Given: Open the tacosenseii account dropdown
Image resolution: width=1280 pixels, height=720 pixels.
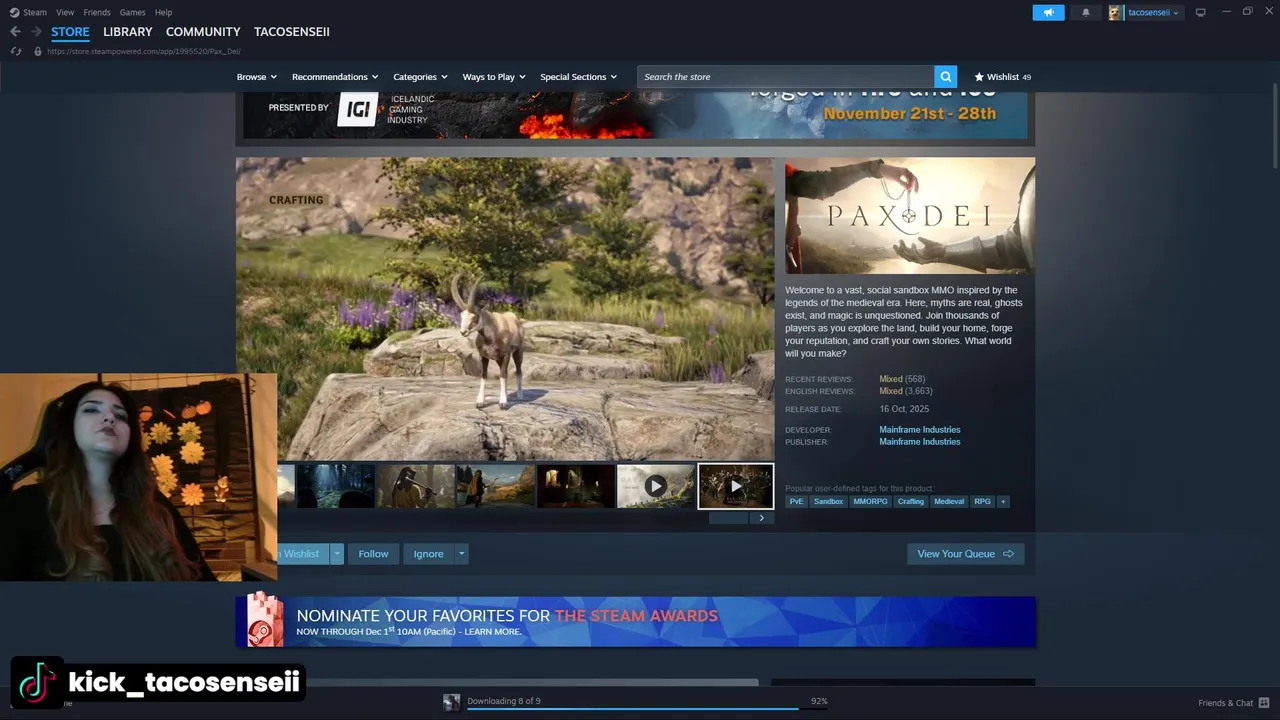Looking at the screenshot, I should click(1153, 13).
